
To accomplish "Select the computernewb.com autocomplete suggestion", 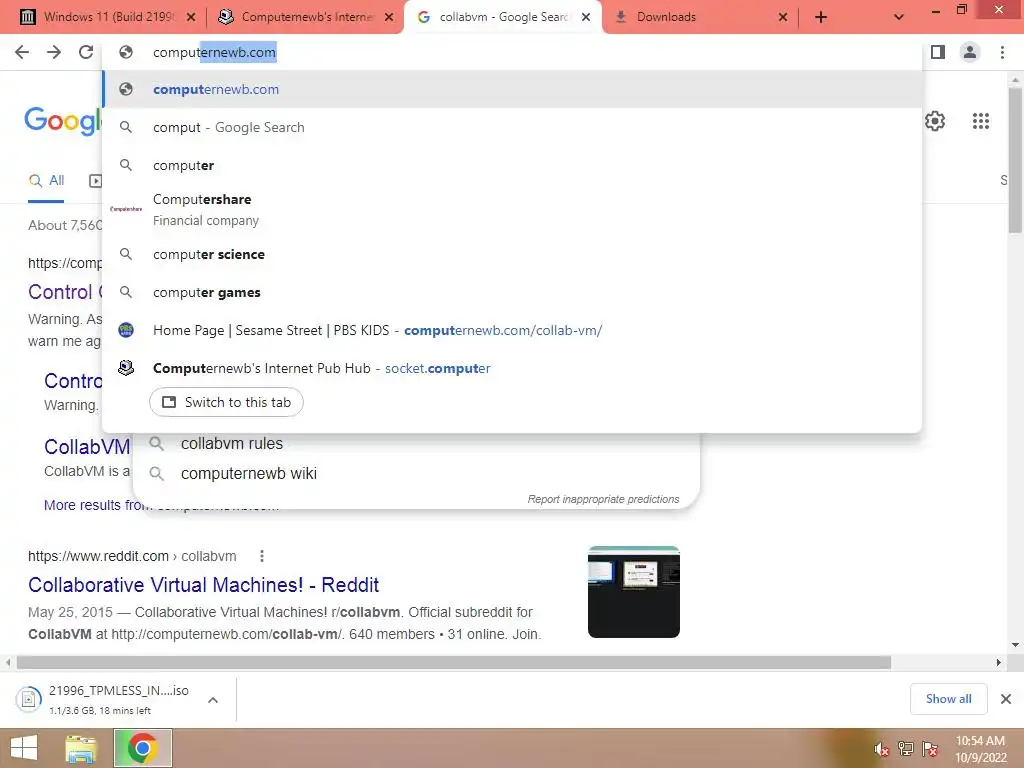I will (x=512, y=89).
